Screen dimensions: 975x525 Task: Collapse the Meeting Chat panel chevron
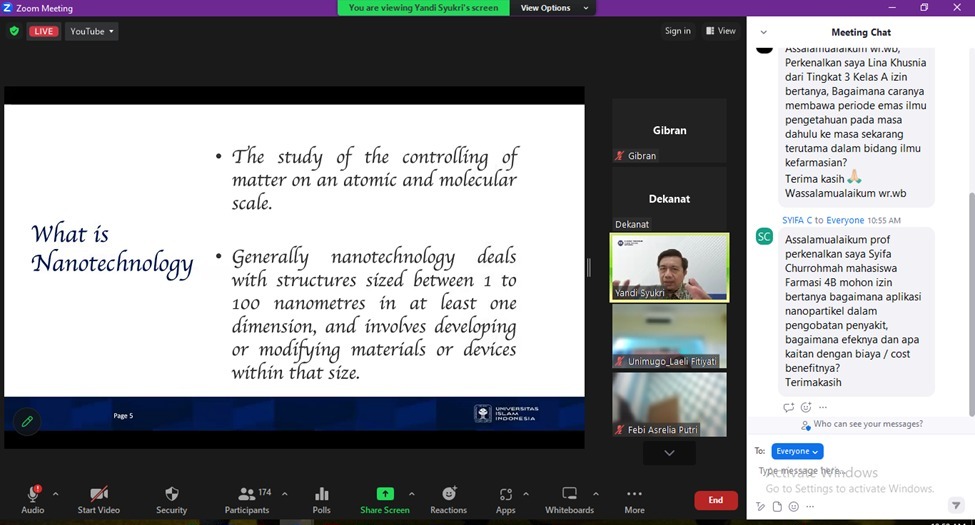(764, 32)
